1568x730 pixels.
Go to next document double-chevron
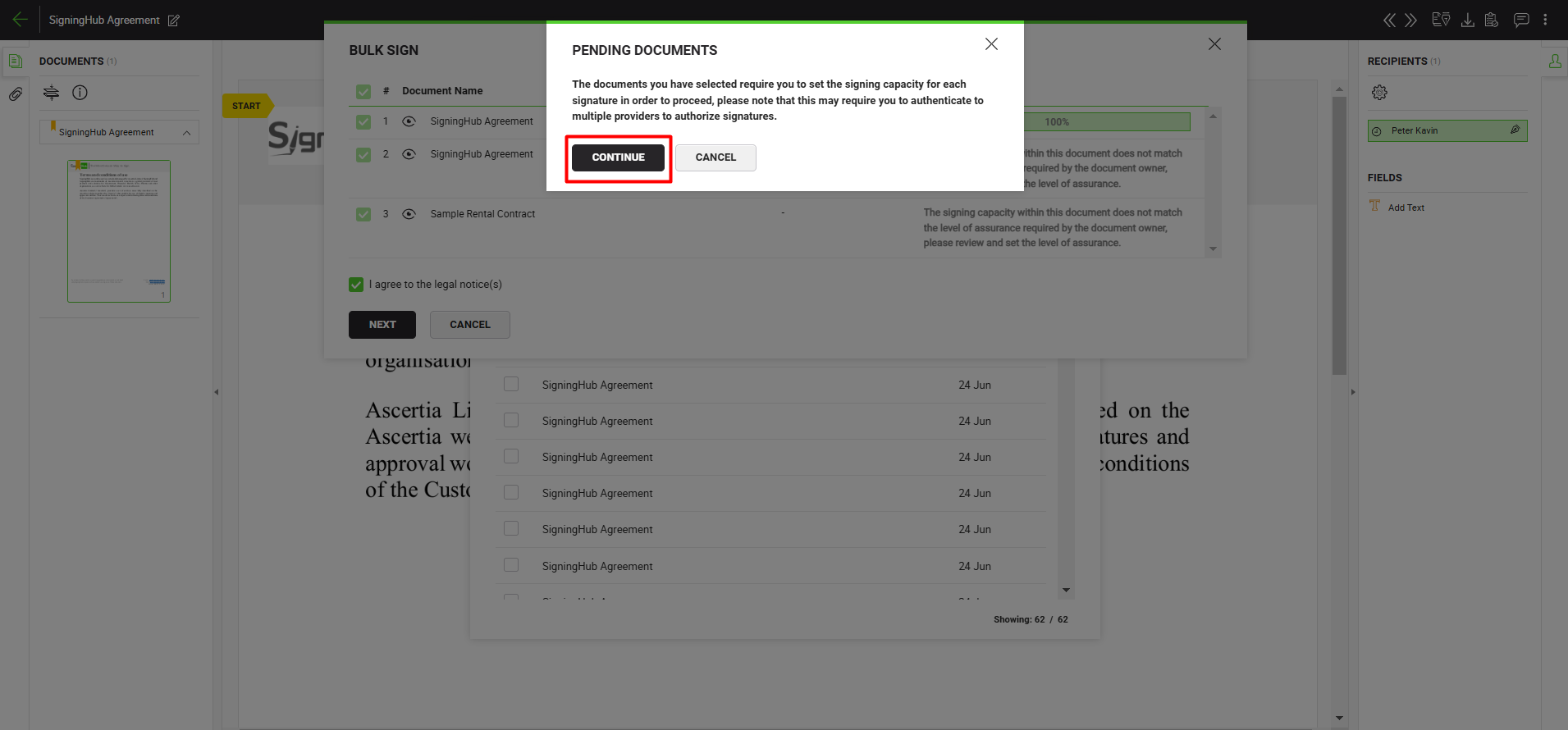[1410, 20]
